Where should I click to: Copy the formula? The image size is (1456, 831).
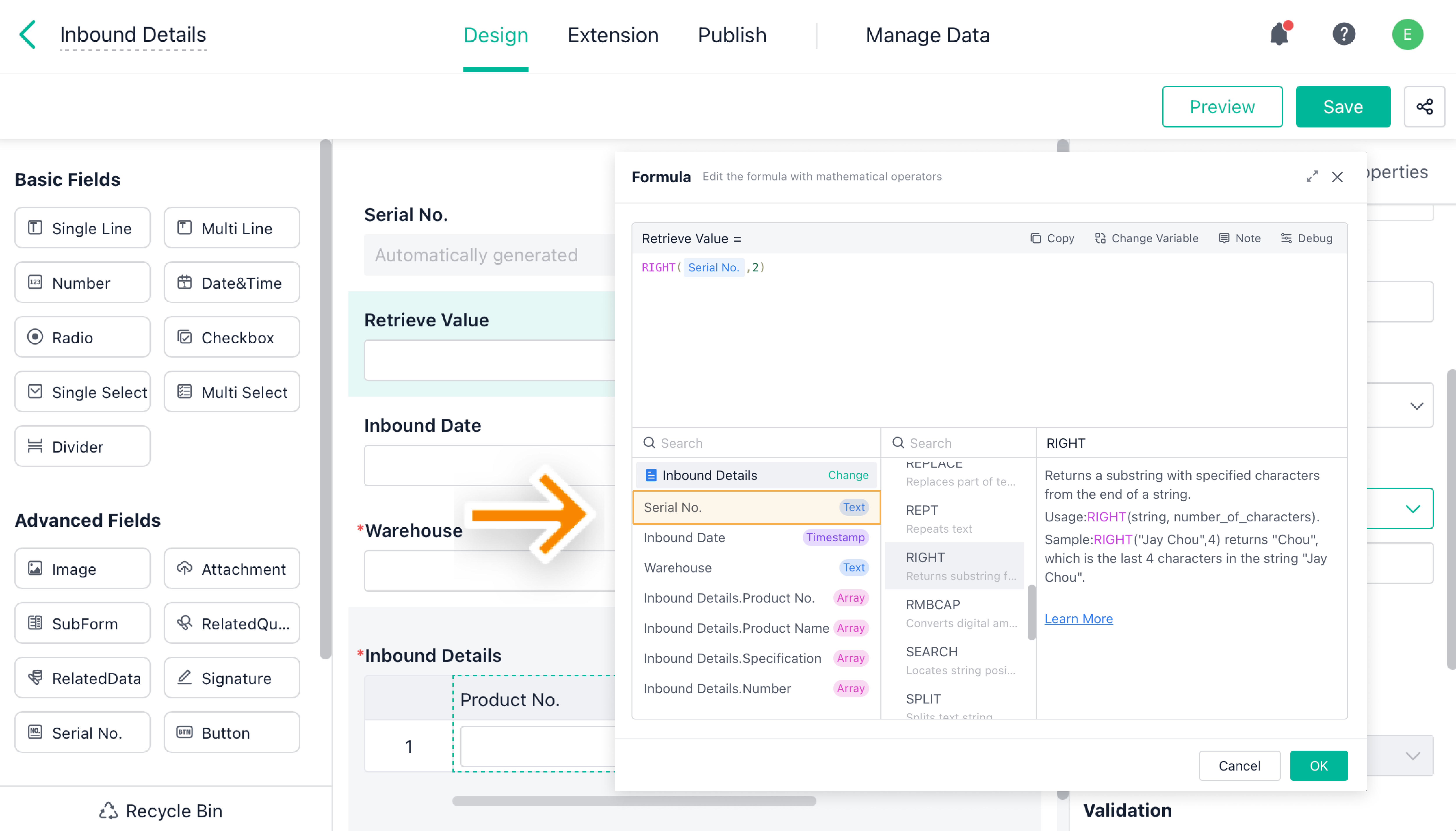click(x=1052, y=239)
